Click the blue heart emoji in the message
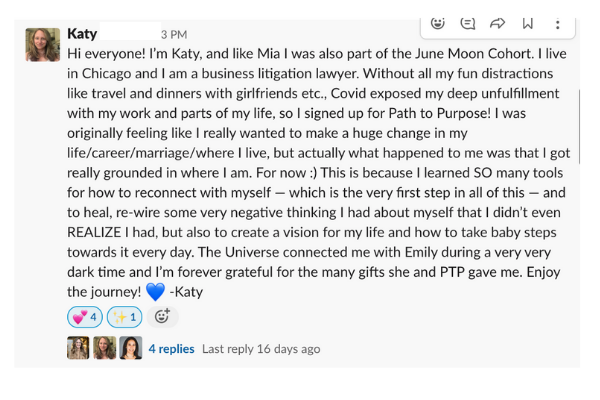 (153, 292)
